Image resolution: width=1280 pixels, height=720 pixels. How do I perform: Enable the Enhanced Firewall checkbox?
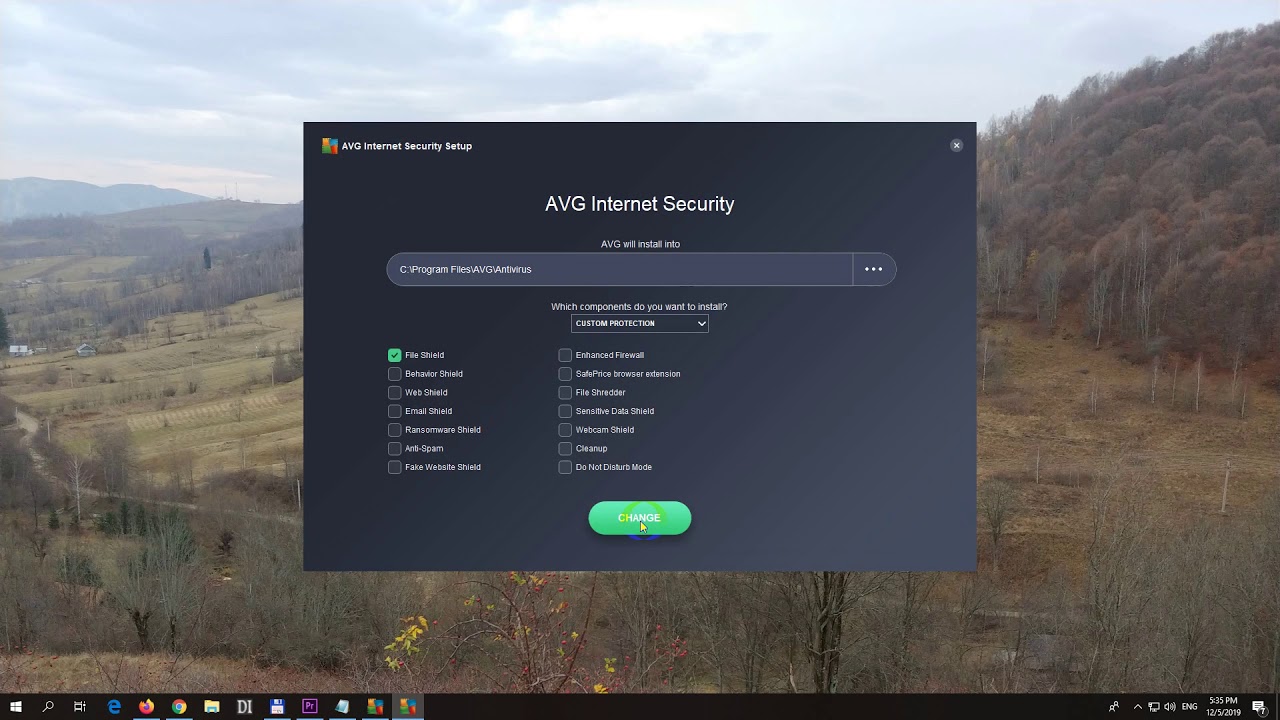tap(565, 355)
